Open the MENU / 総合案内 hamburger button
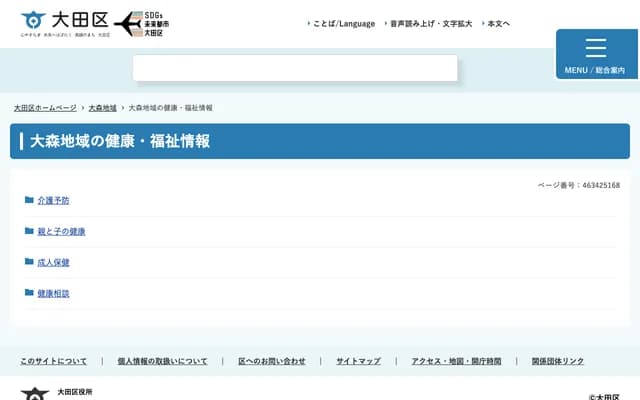The height and width of the screenshot is (400, 640). pos(595,54)
